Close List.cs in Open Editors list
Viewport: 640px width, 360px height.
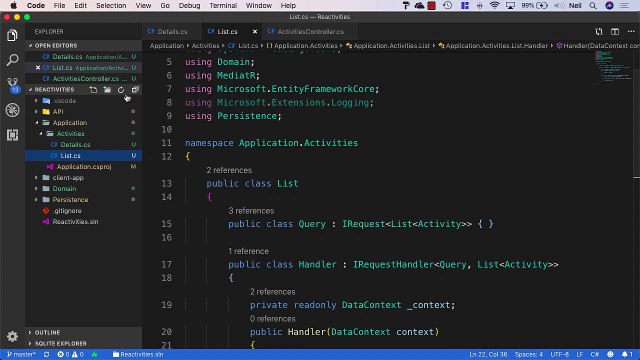pyautogui.click(x=38, y=68)
